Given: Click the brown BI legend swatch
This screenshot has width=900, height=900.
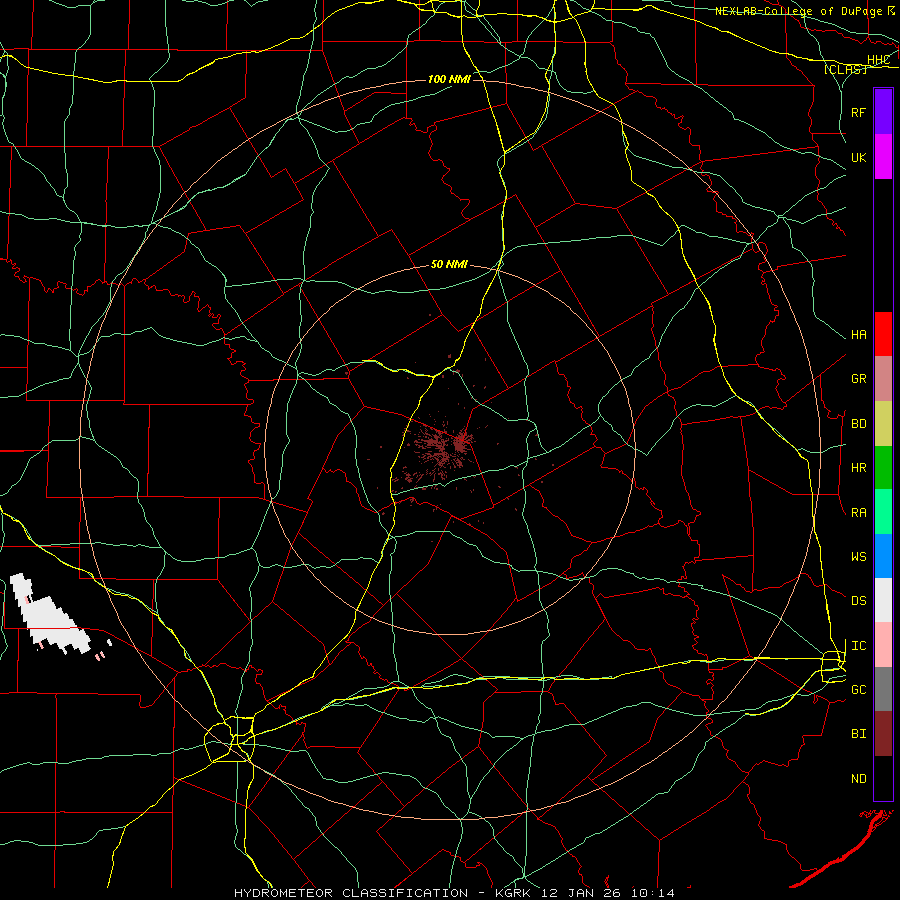Looking at the screenshot, I should point(883,734).
